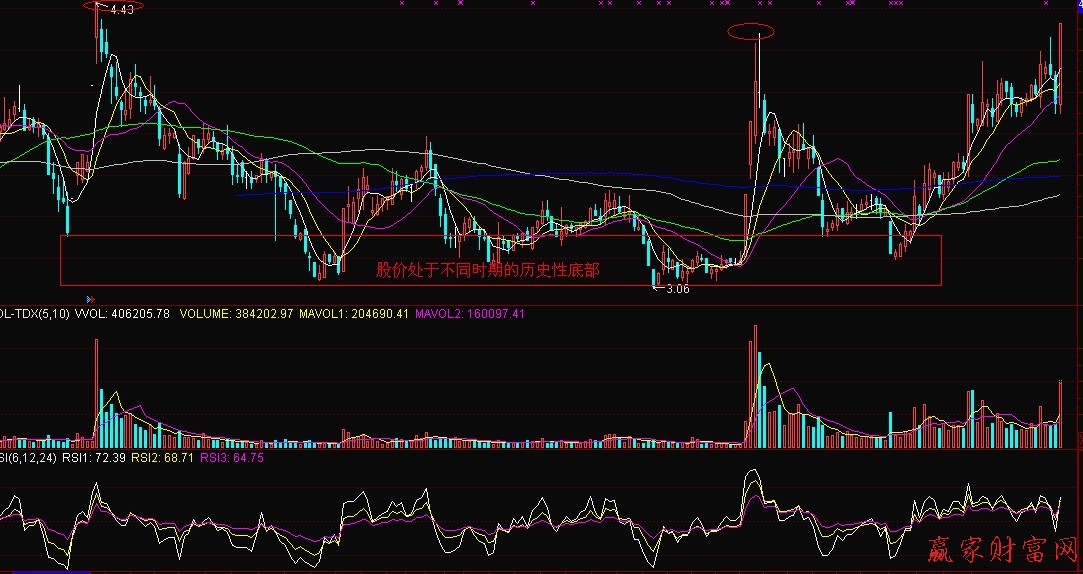
Task: Click the yellow VOLUME 384202.97 value
Action: point(236,314)
